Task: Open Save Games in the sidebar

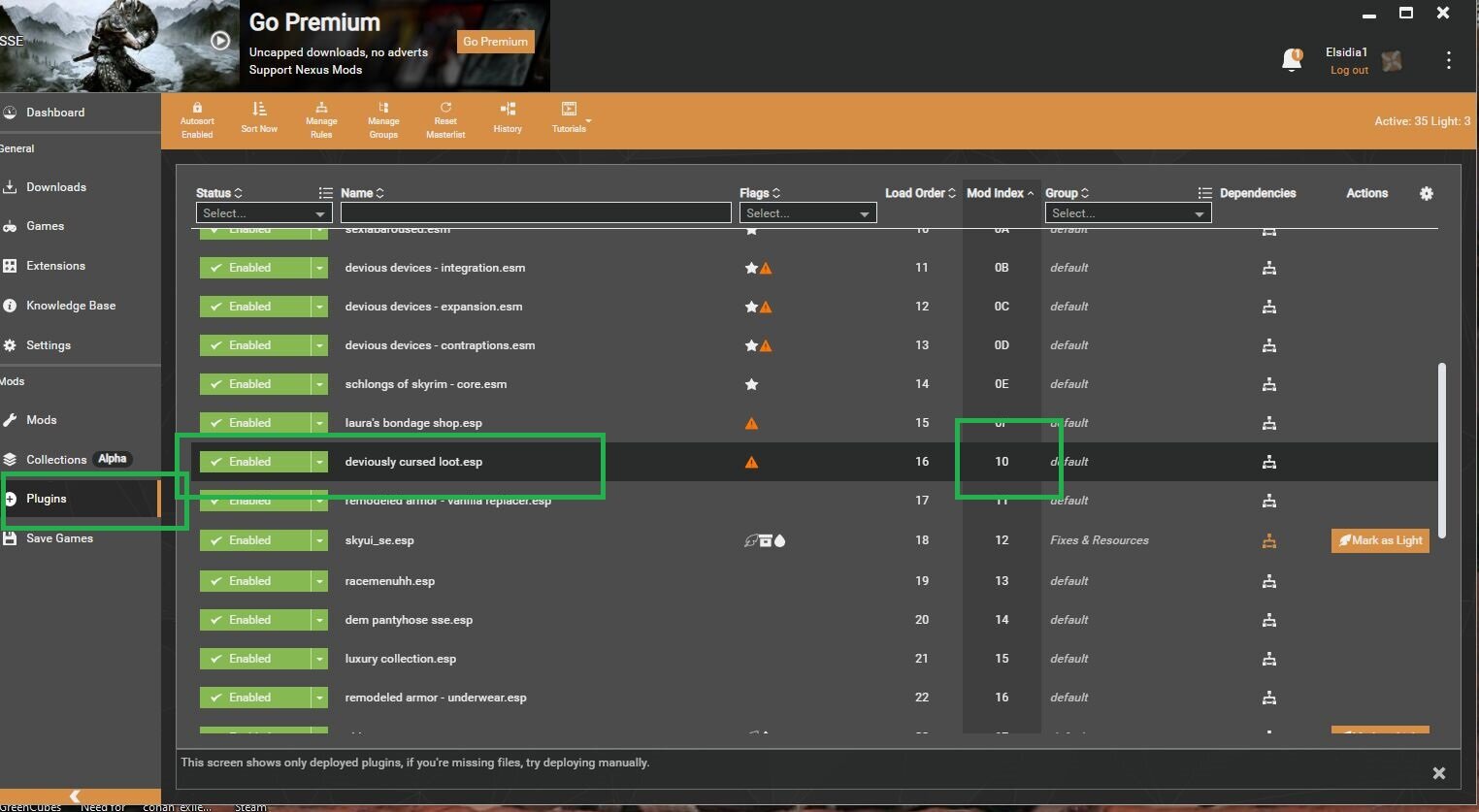Action: point(59,538)
